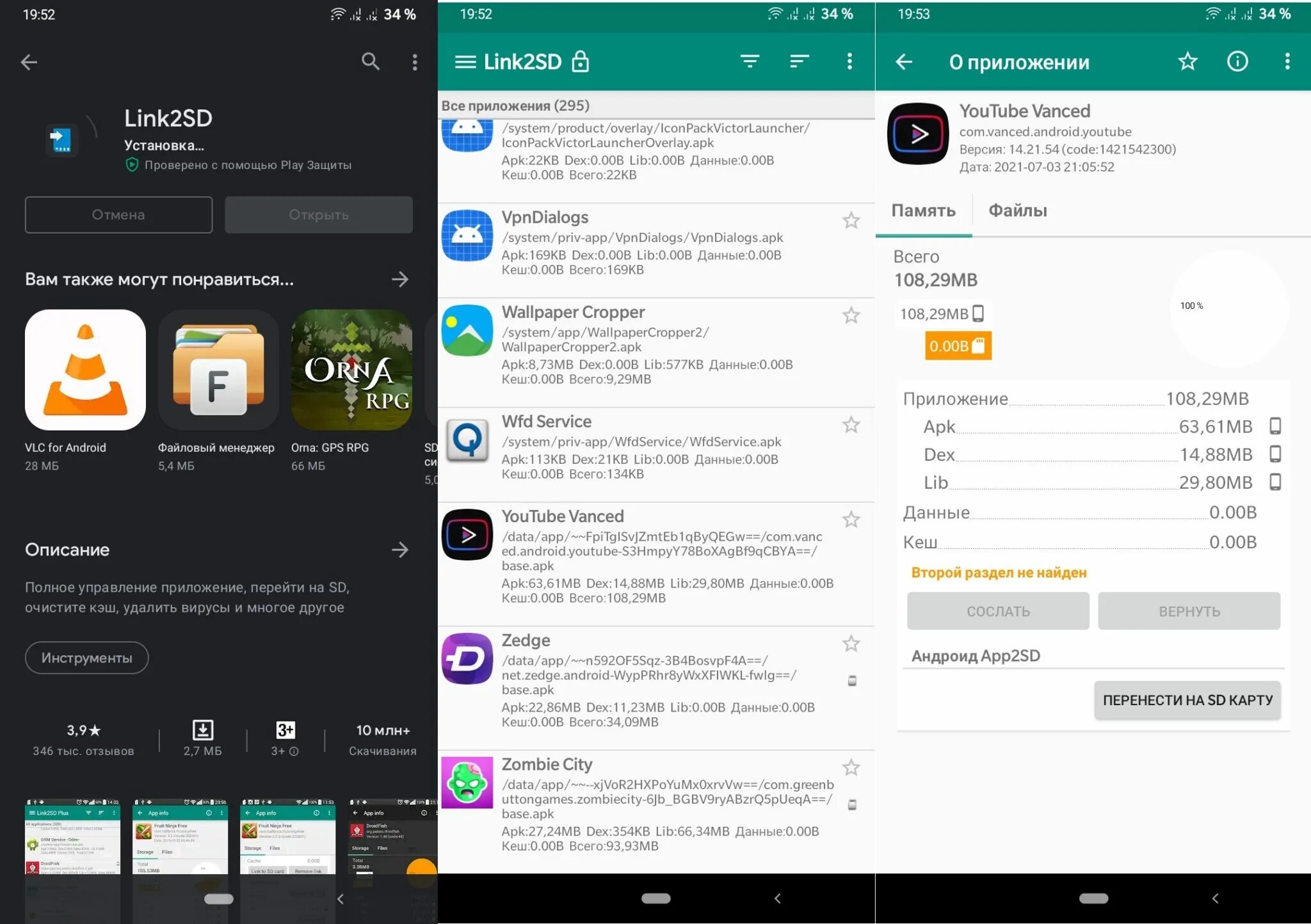Image resolution: width=1311 pixels, height=924 pixels.
Task: Toggle favorite star for Zedge
Action: (x=851, y=644)
